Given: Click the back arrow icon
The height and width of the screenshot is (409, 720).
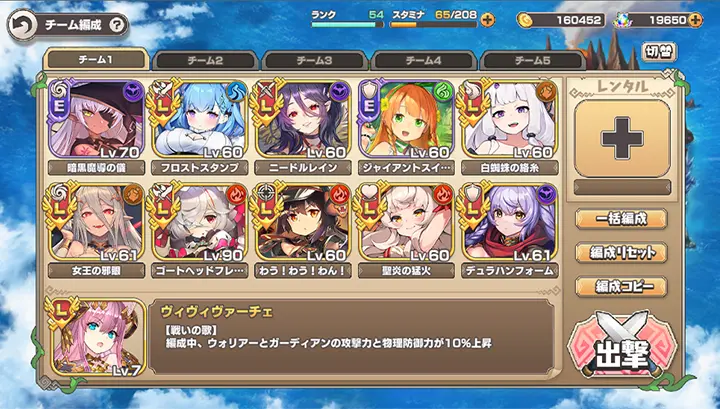Looking at the screenshot, I should pos(22,25).
